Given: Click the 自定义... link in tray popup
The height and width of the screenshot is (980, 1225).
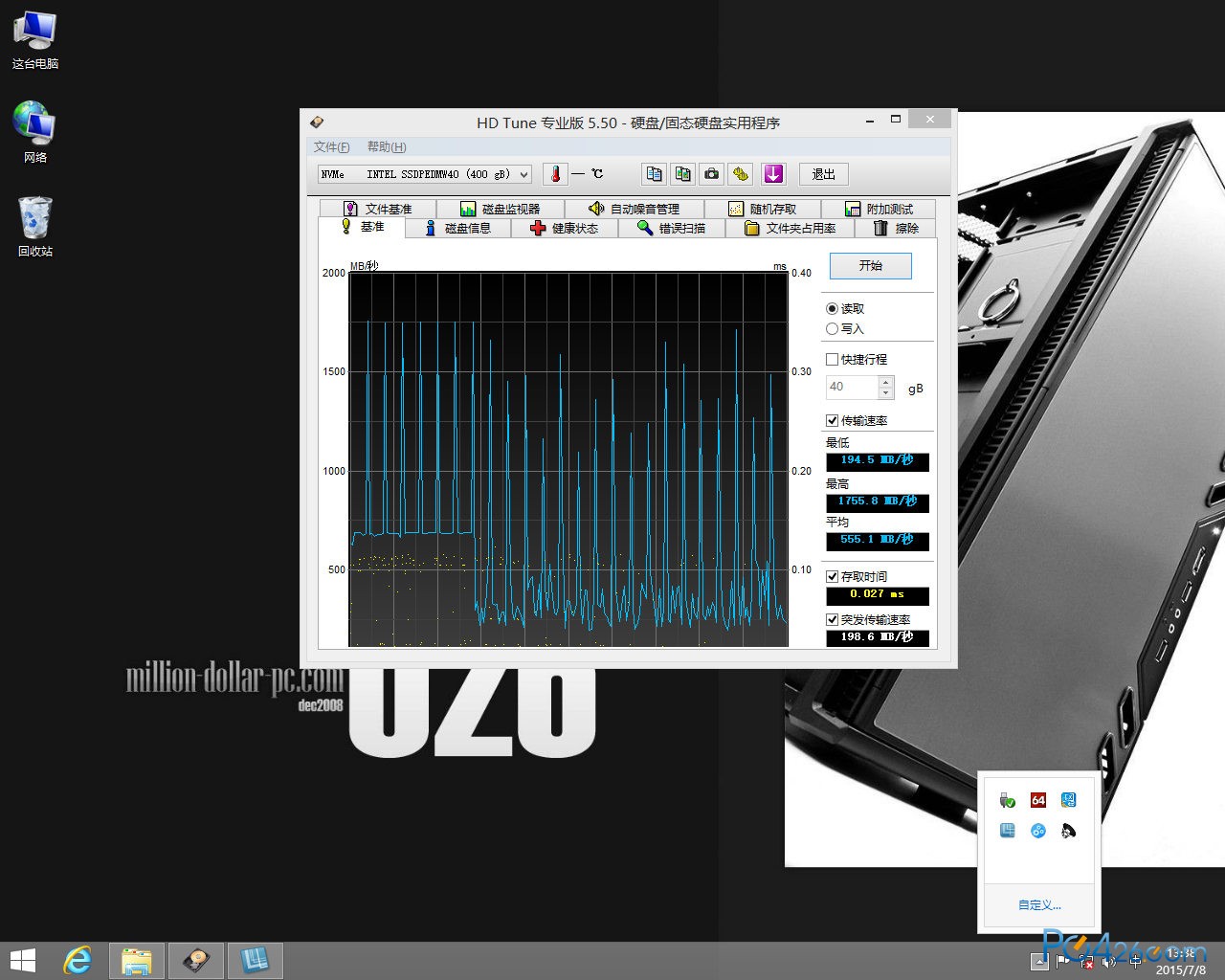Looking at the screenshot, I should click(1039, 904).
